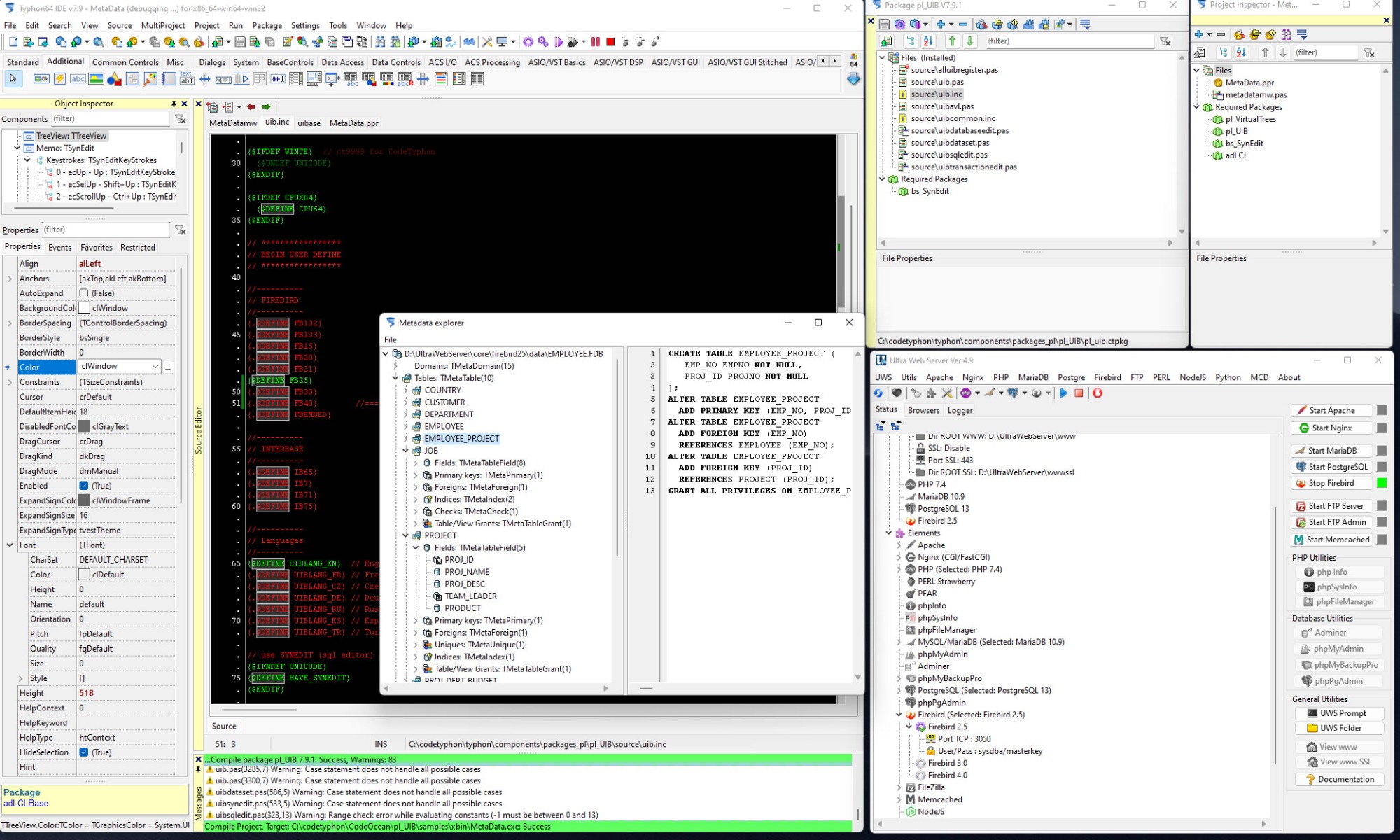The height and width of the screenshot is (840, 1400).
Task: Click the Start Apache button
Action: tap(1331, 410)
